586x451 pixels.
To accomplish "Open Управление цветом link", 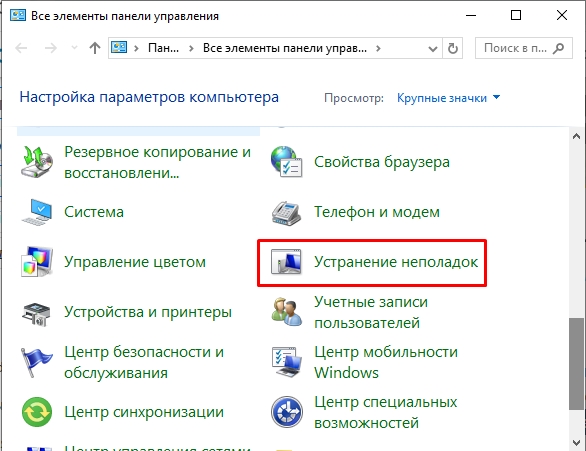I will [135, 262].
